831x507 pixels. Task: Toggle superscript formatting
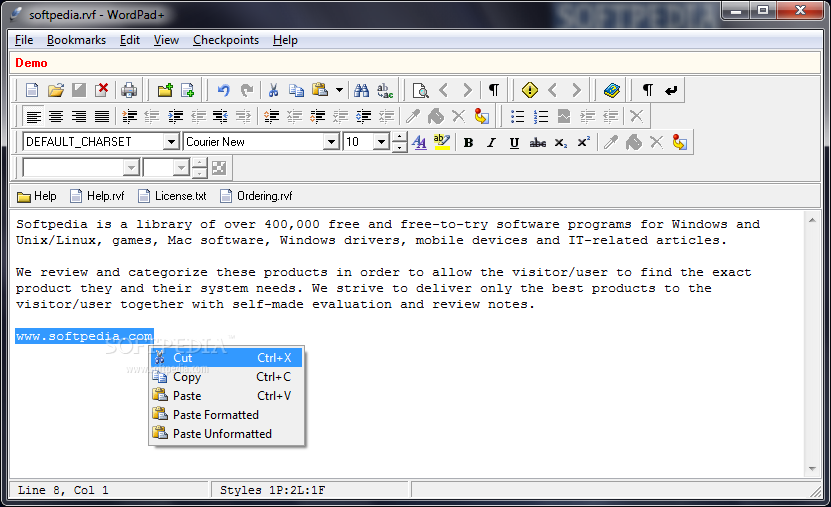tap(584, 142)
